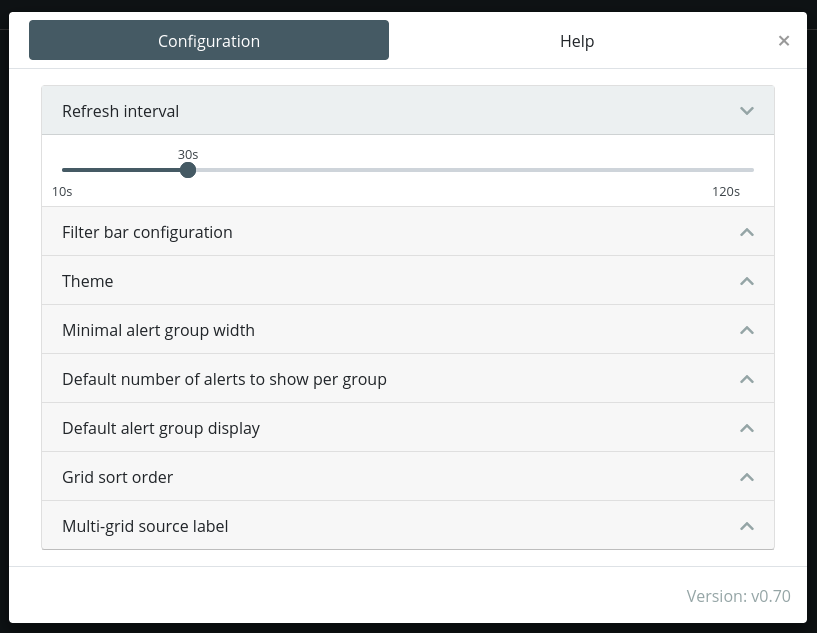Click chevron icon for Filter bar configuration
Image resolution: width=817 pixels, height=633 pixels.
[747, 232]
